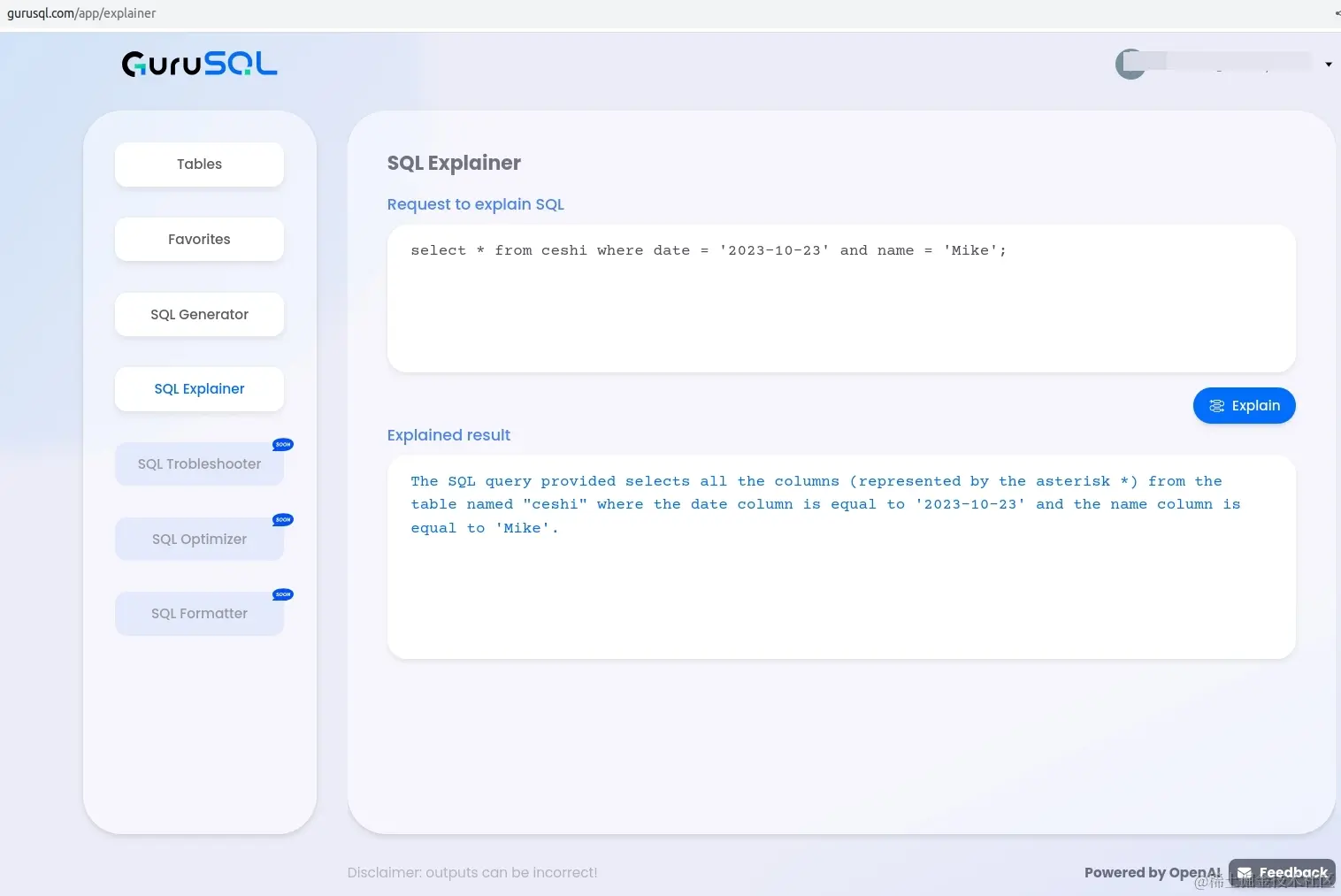Viewport: 1341px width, 896px height.
Task: Click the GuruSQL logo
Action: pos(198,63)
